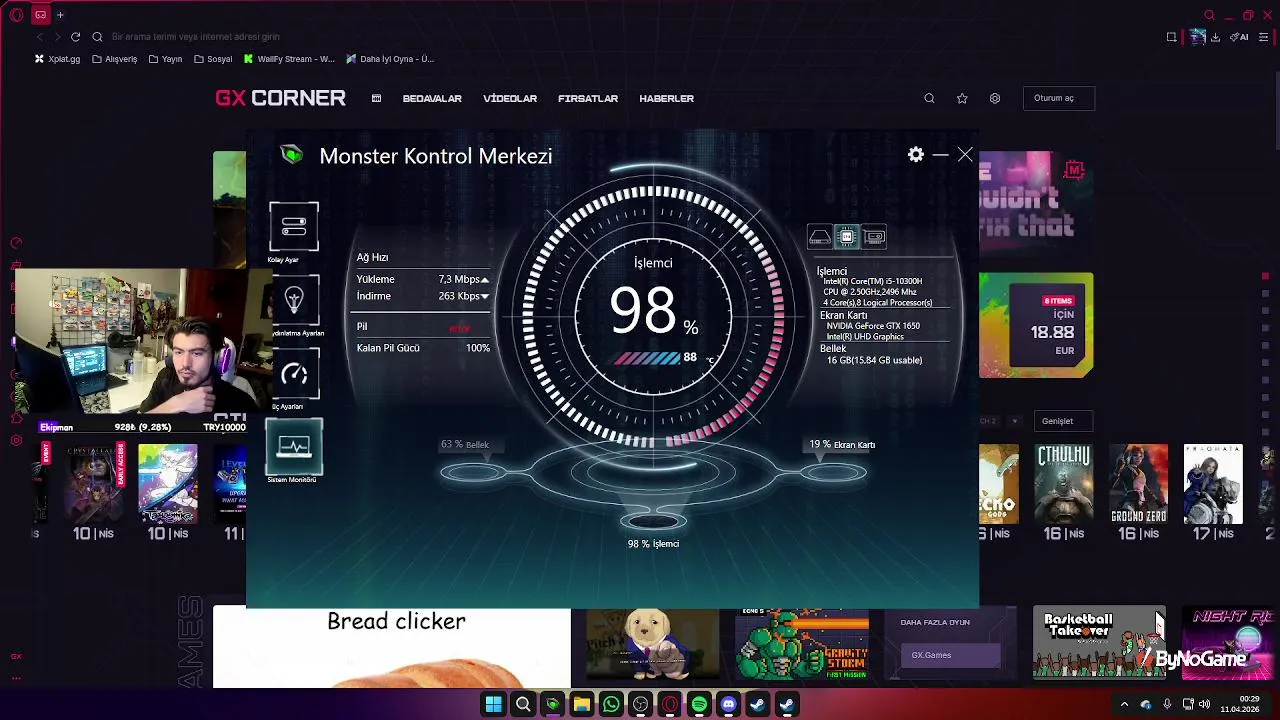The image size is (1280, 720).
Task: Open the GX Corner tab
Action: [x=41, y=15]
